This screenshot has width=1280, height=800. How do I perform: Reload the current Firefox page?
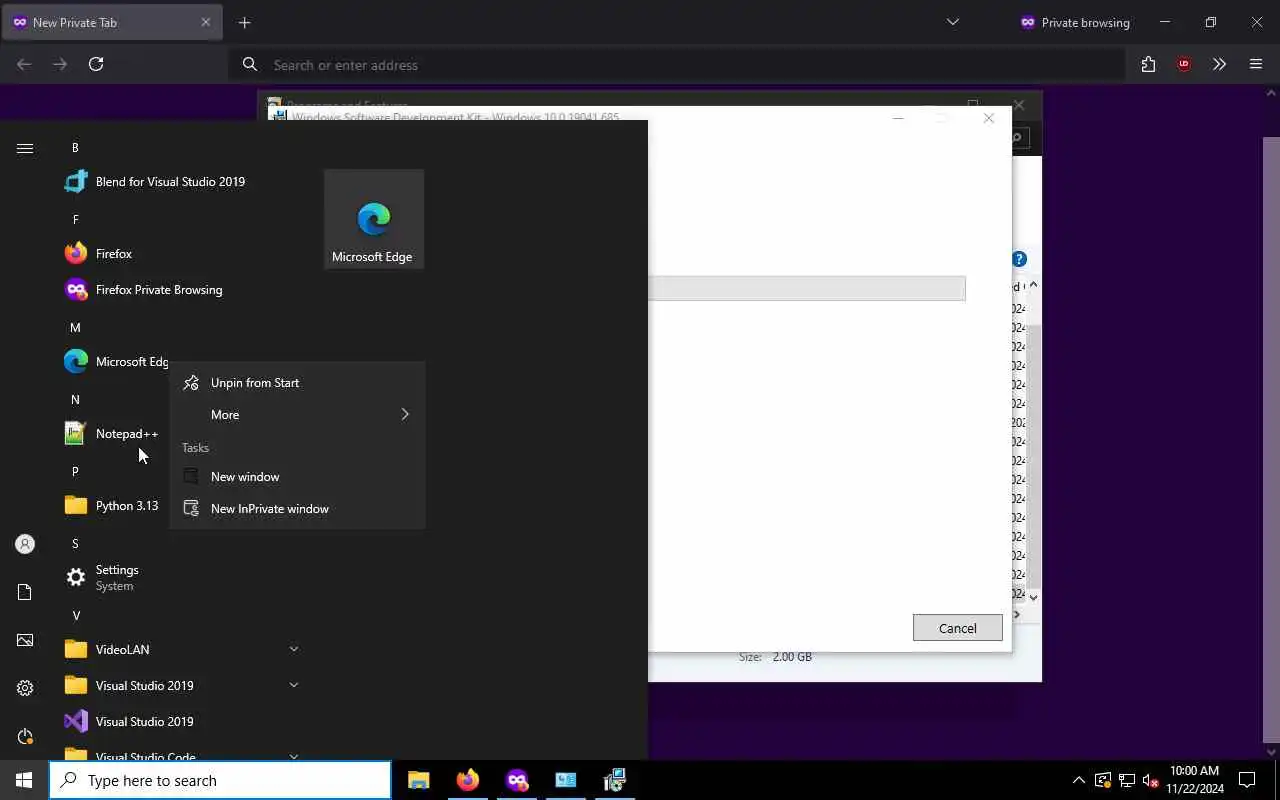tap(96, 64)
